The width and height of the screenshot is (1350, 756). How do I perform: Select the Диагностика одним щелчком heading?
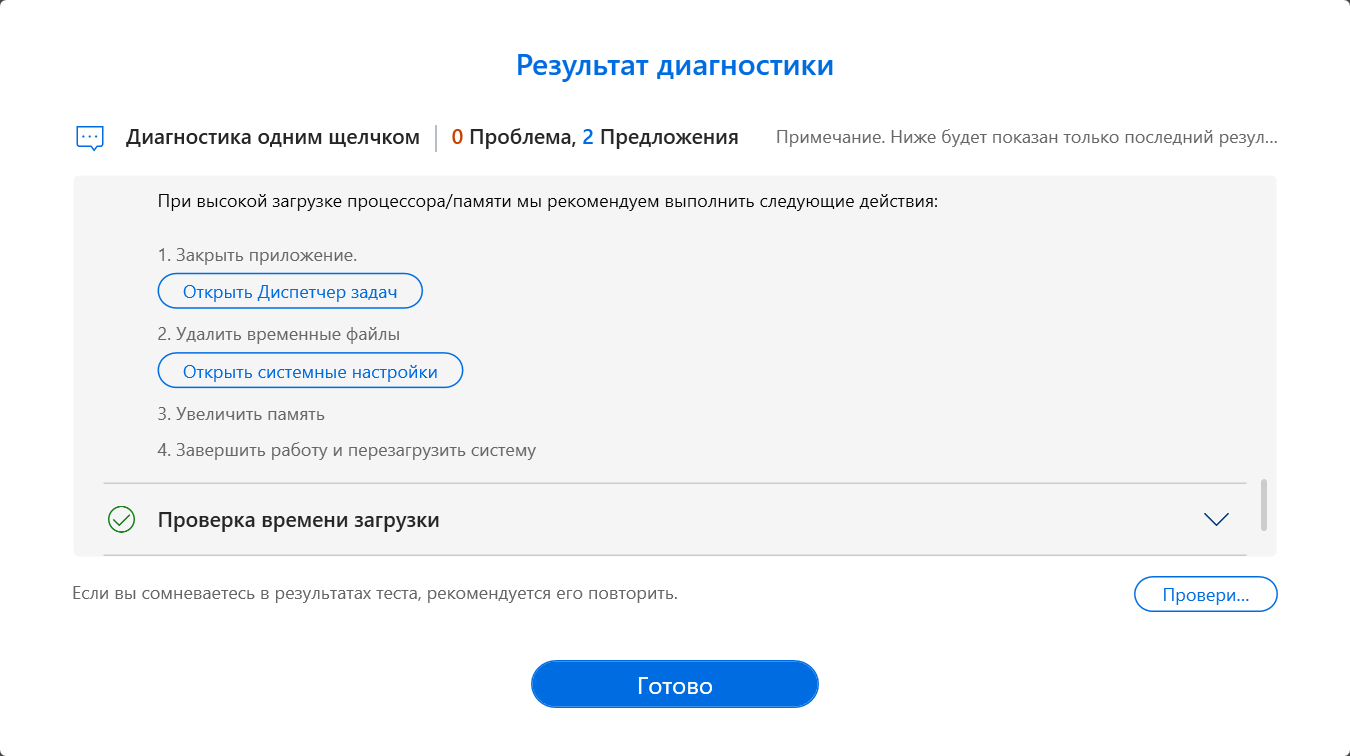273,138
